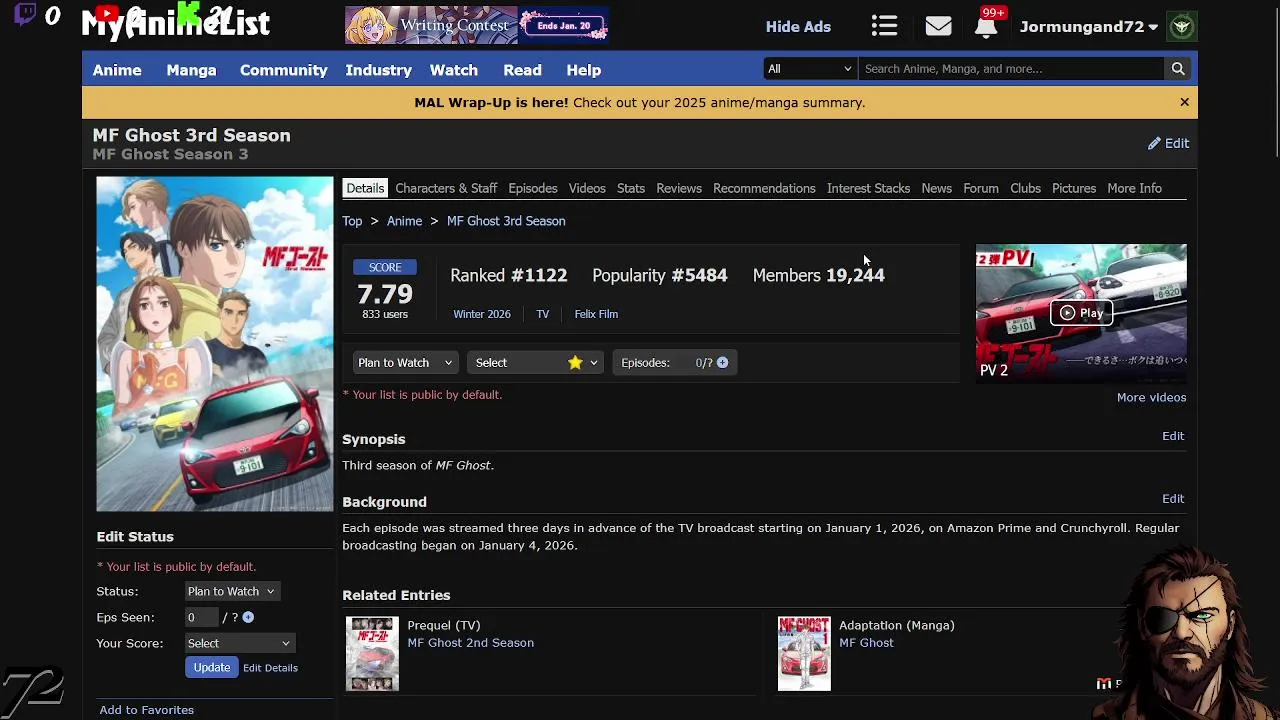This screenshot has width=1280, height=720.
Task: Switch to the Videos tab
Action: 587,188
